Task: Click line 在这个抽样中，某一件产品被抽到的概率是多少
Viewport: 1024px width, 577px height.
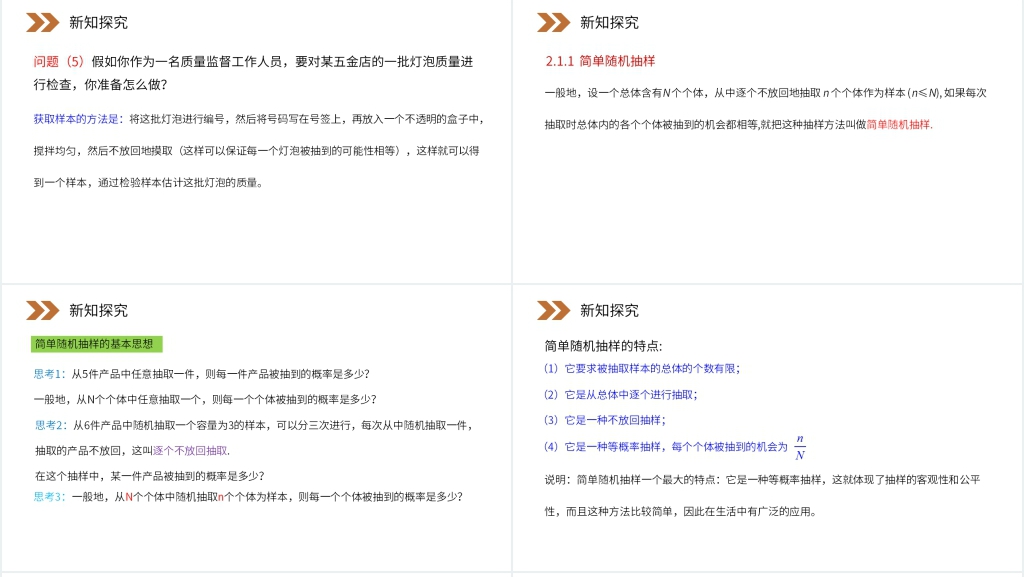Action: [150, 476]
